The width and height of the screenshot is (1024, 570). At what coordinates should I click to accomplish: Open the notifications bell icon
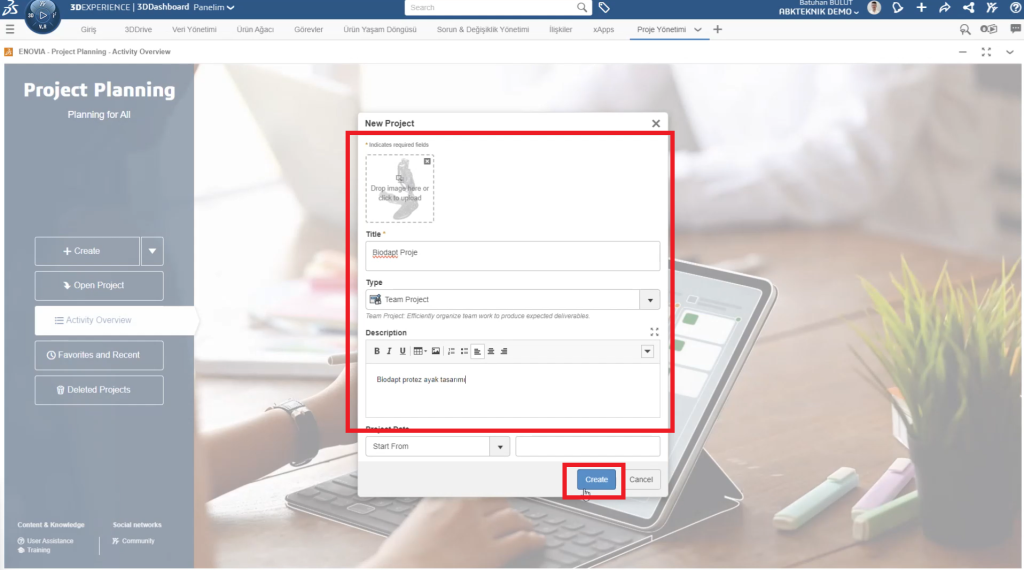coord(898,8)
